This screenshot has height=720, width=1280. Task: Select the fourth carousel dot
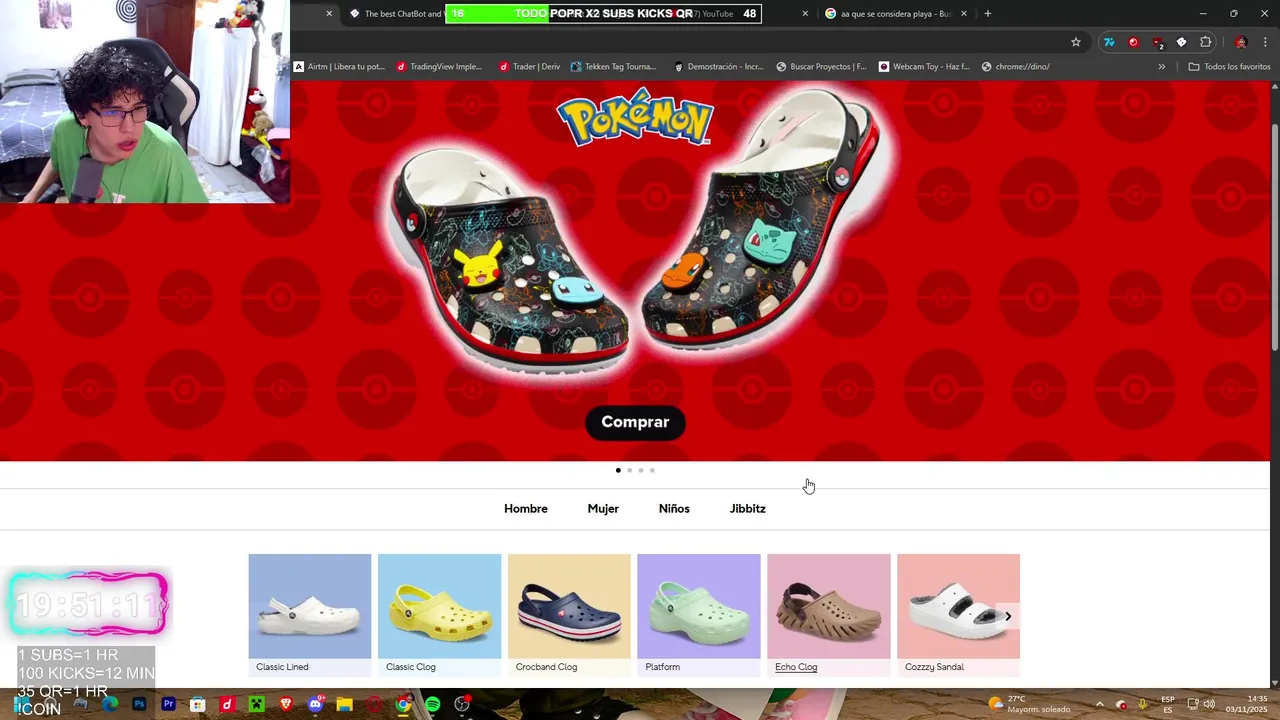point(652,470)
